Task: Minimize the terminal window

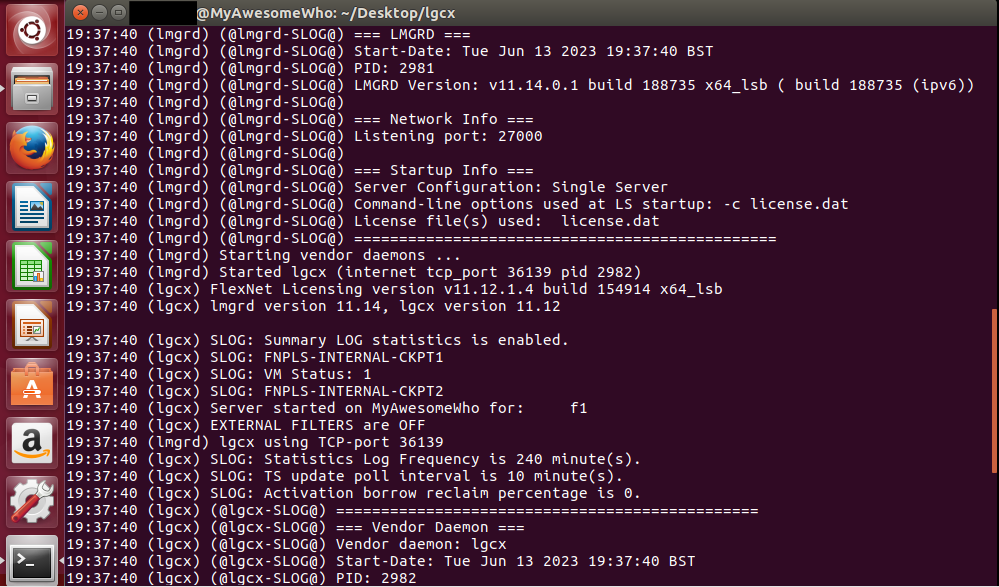Action: (99, 12)
